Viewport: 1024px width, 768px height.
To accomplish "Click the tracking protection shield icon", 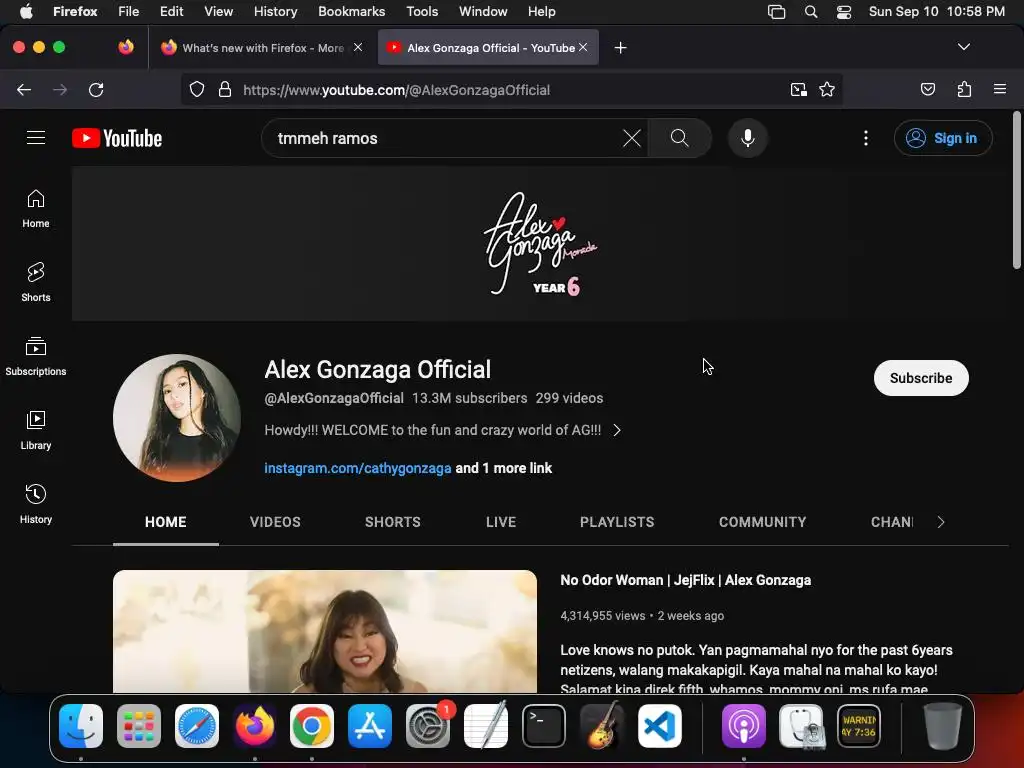I will pyautogui.click(x=197, y=90).
